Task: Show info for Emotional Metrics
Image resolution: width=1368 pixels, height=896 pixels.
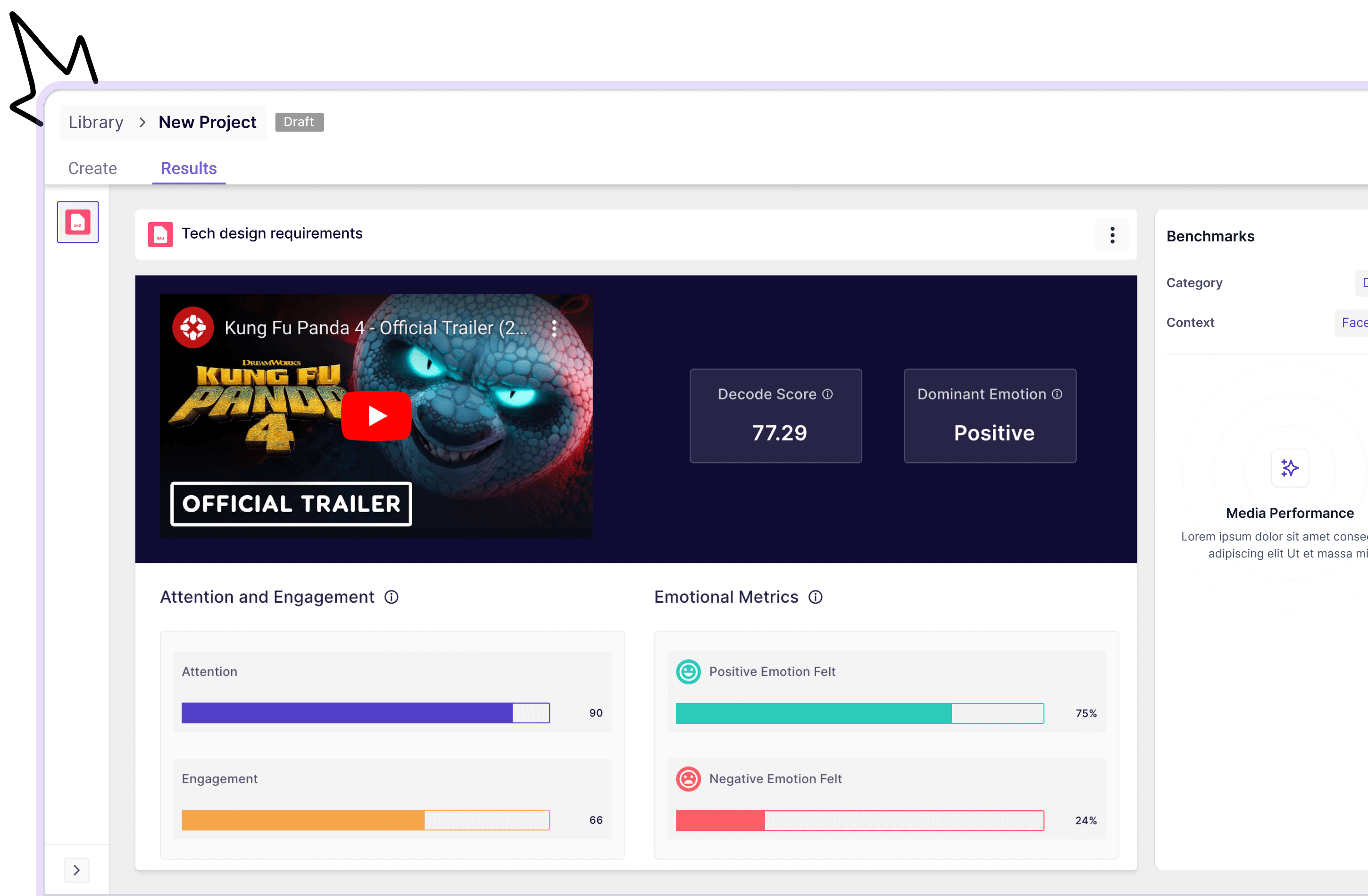Action: 815,597
